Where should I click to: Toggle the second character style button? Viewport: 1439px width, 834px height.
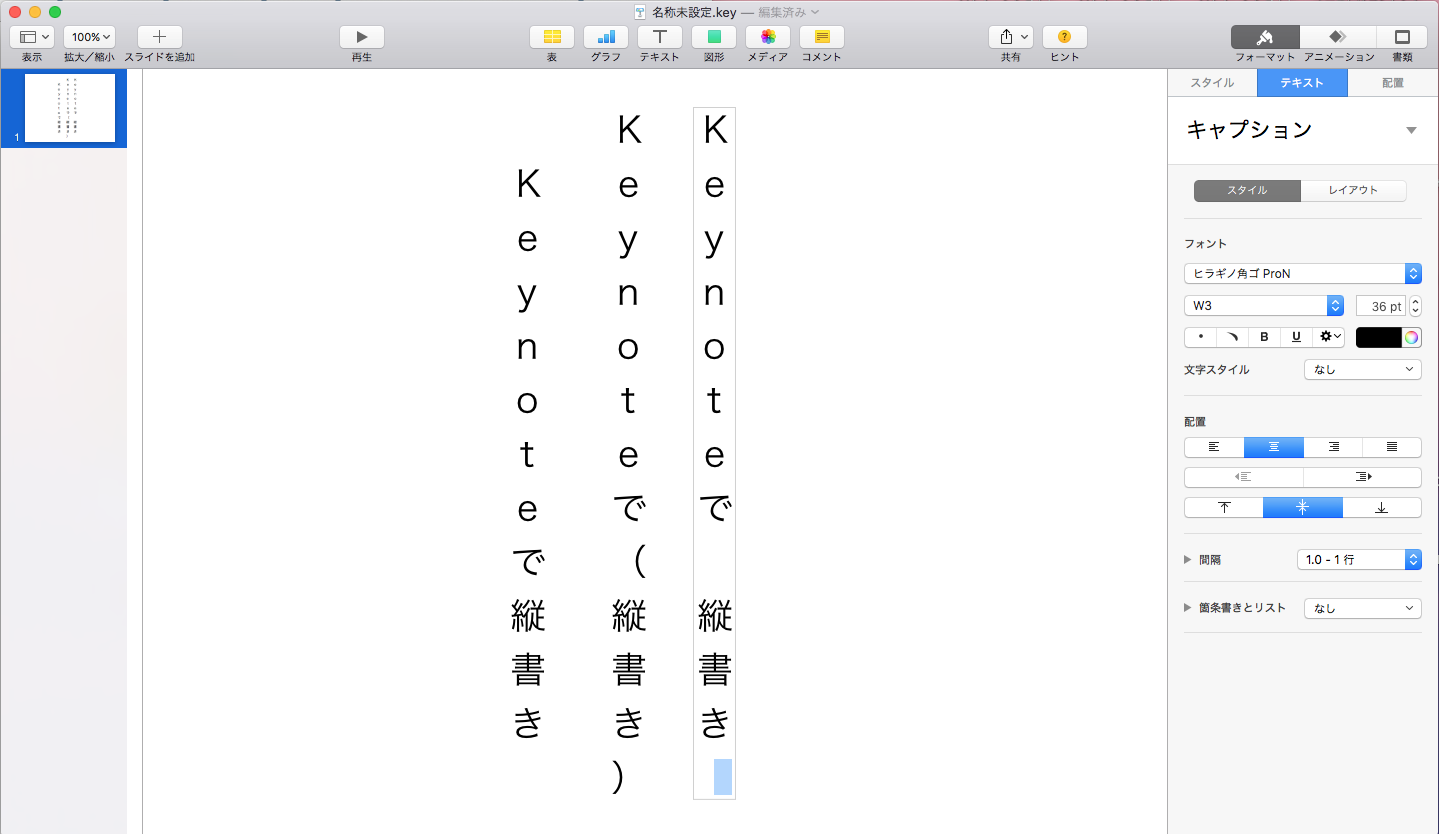tap(1232, 337)
